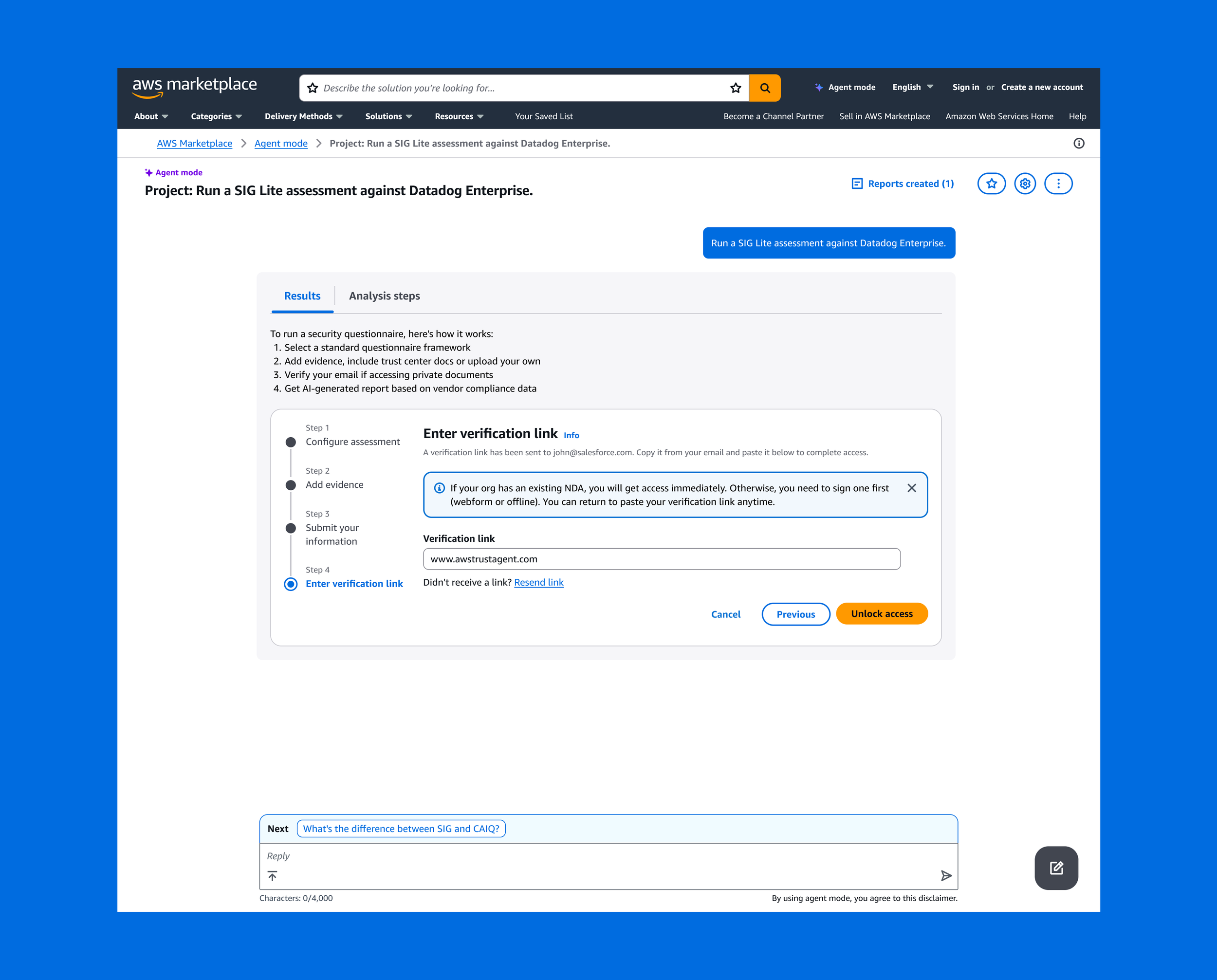Dismiss the NDA info alert
This screenshot has height=980, width=1217.
point(912,488)
